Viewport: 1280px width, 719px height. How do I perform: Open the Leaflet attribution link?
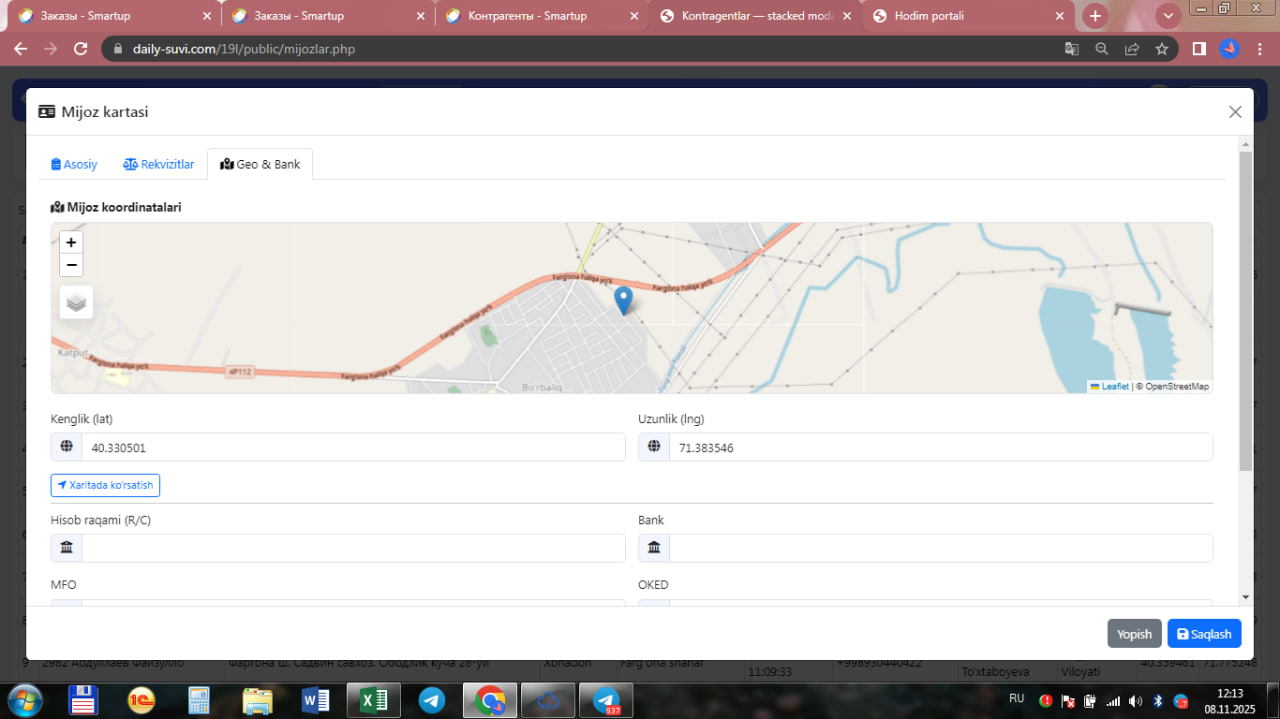(x=1114, y=386)
